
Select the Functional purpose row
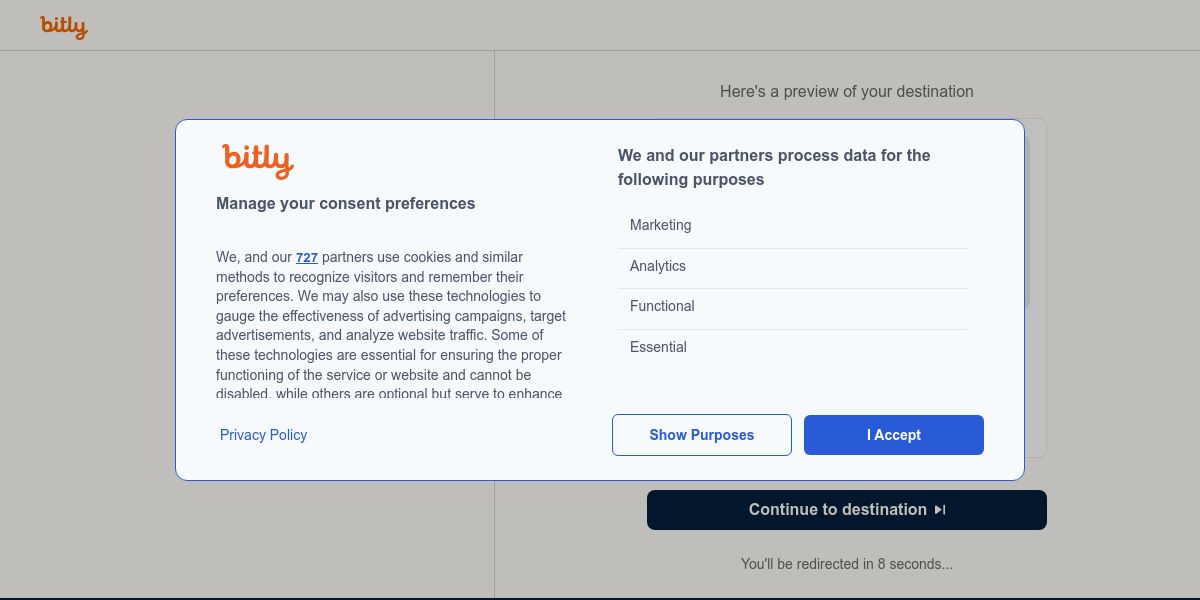[x=793, y=307]
